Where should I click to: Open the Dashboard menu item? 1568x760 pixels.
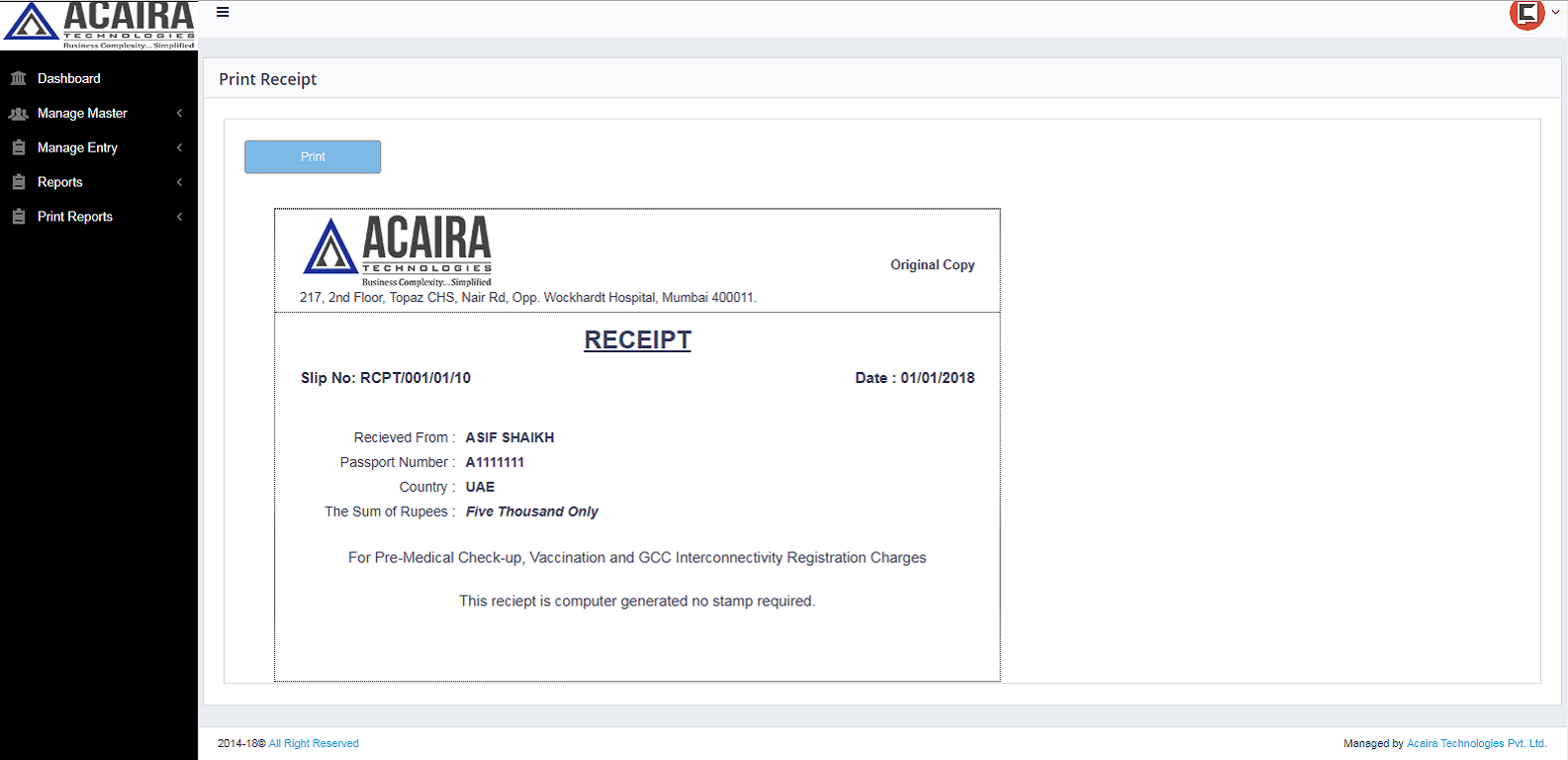69,78
